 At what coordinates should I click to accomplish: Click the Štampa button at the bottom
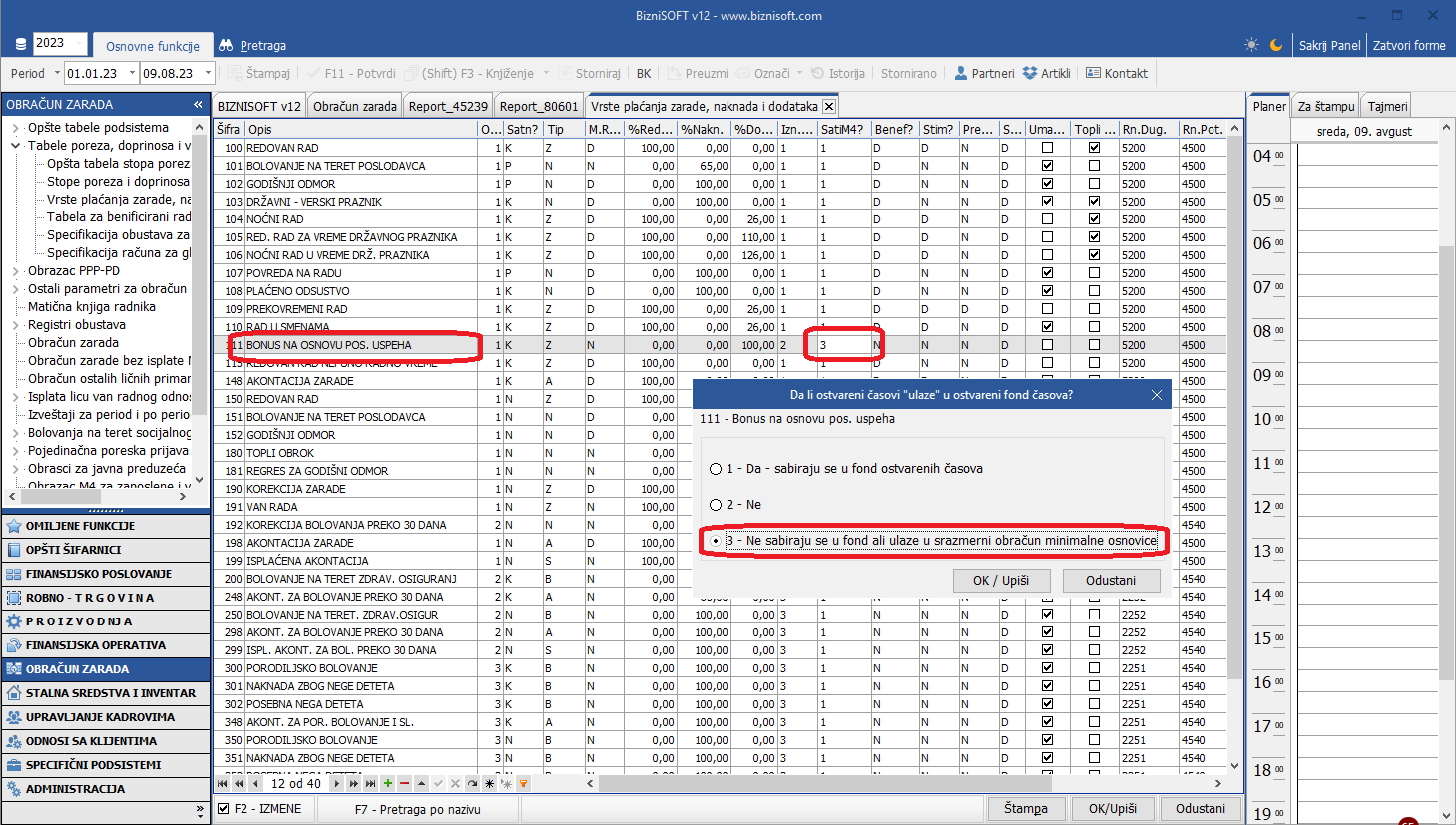pyautogui.click(x=1026, y=809)
